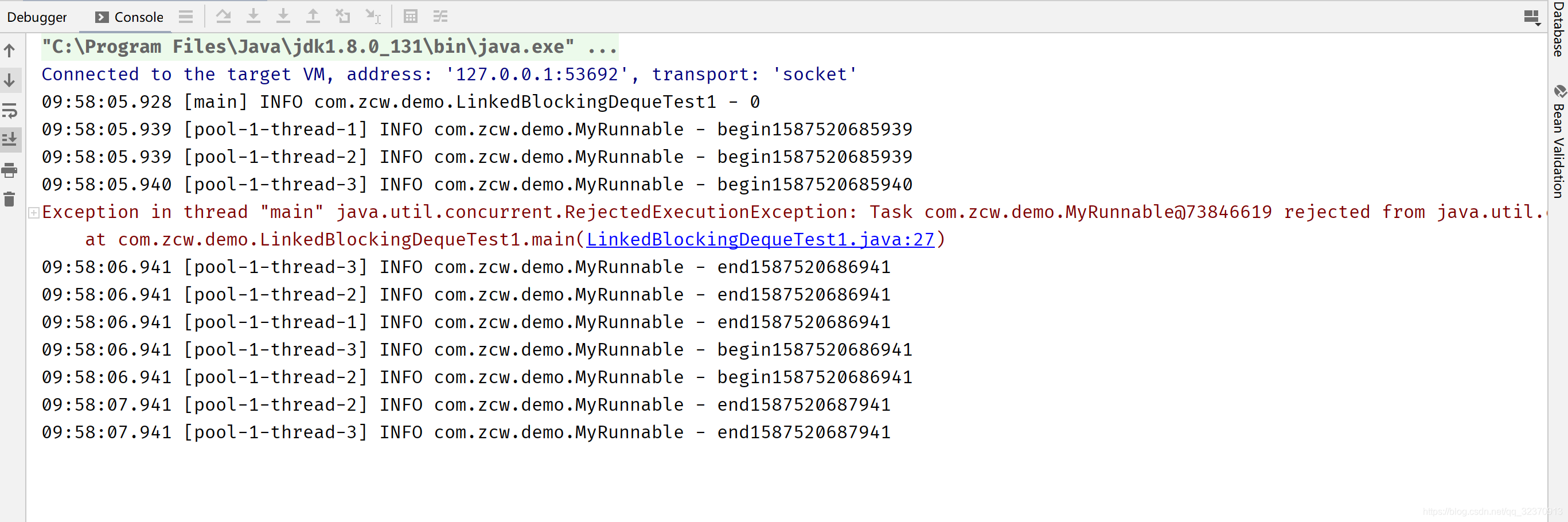Open the Database side tool window
Screen dimensions: 1568x522
1558,29
